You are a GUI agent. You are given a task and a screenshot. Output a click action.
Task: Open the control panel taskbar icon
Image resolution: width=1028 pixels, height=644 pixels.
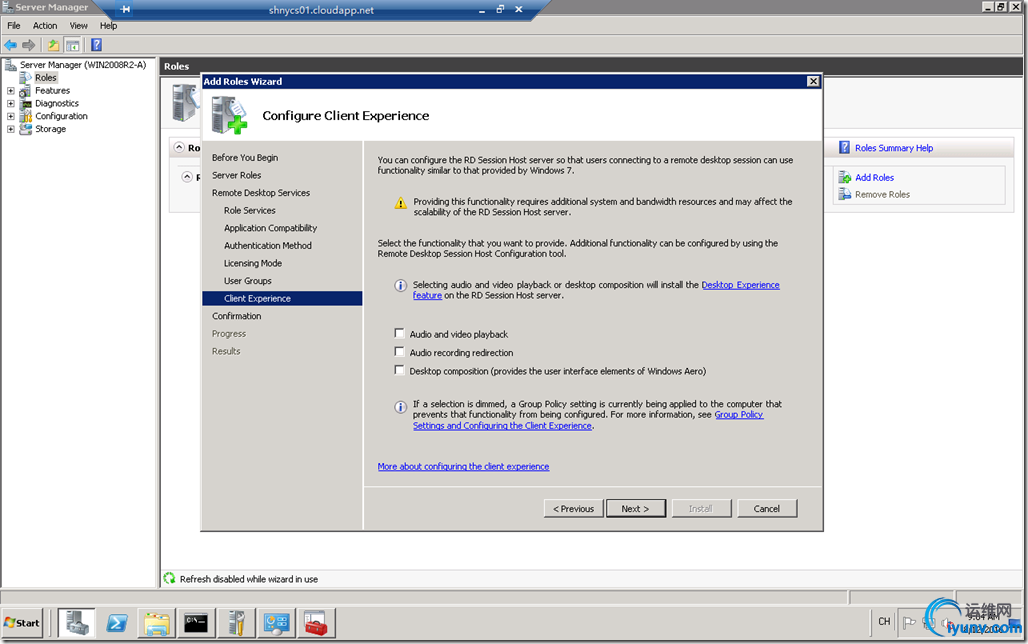pos(276,622)
